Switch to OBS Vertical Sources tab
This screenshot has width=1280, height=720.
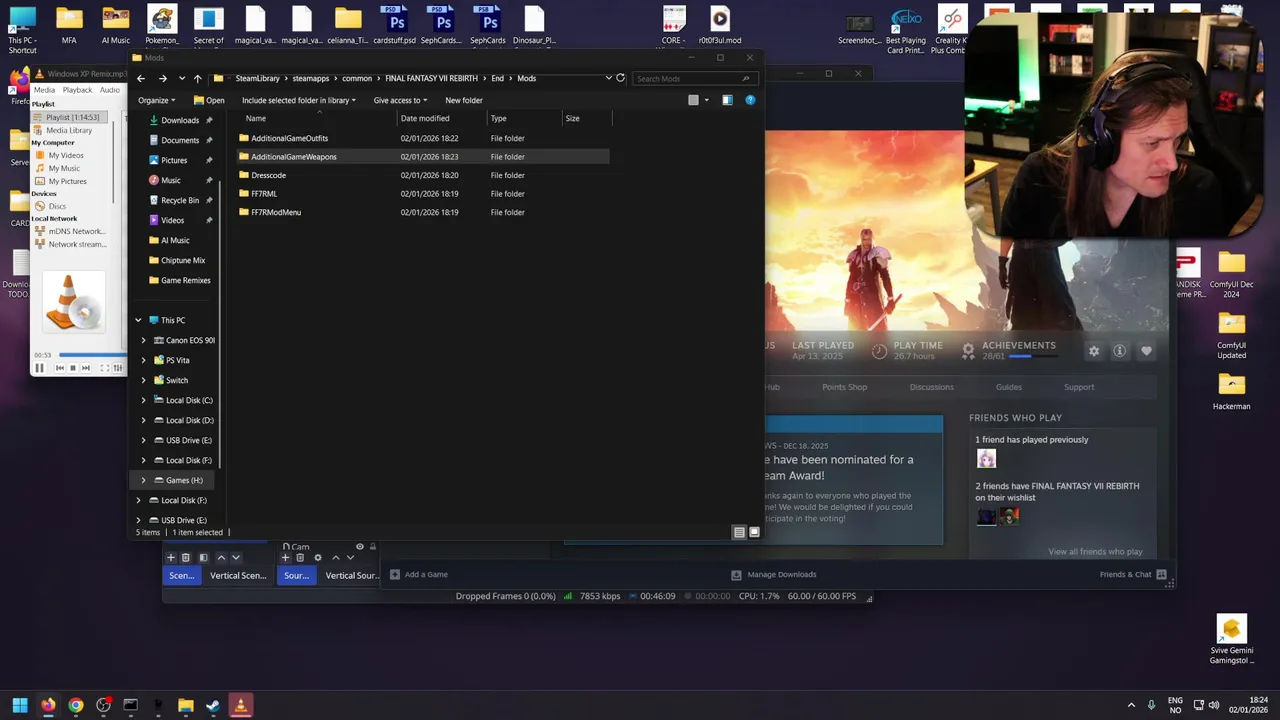pyautogui.click(x=351, y=575)
